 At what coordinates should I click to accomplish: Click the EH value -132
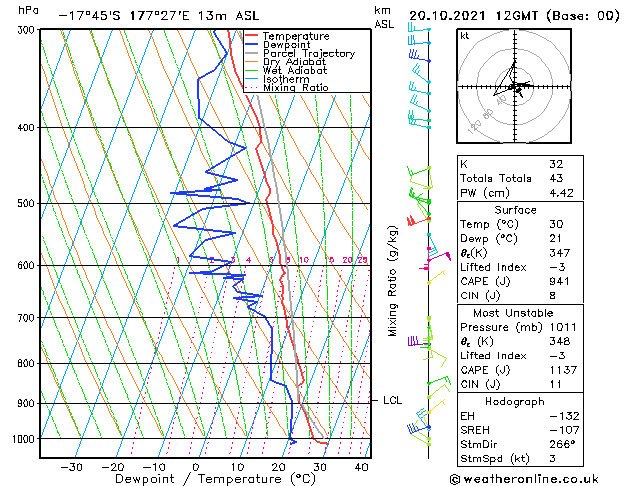(564, 416)
